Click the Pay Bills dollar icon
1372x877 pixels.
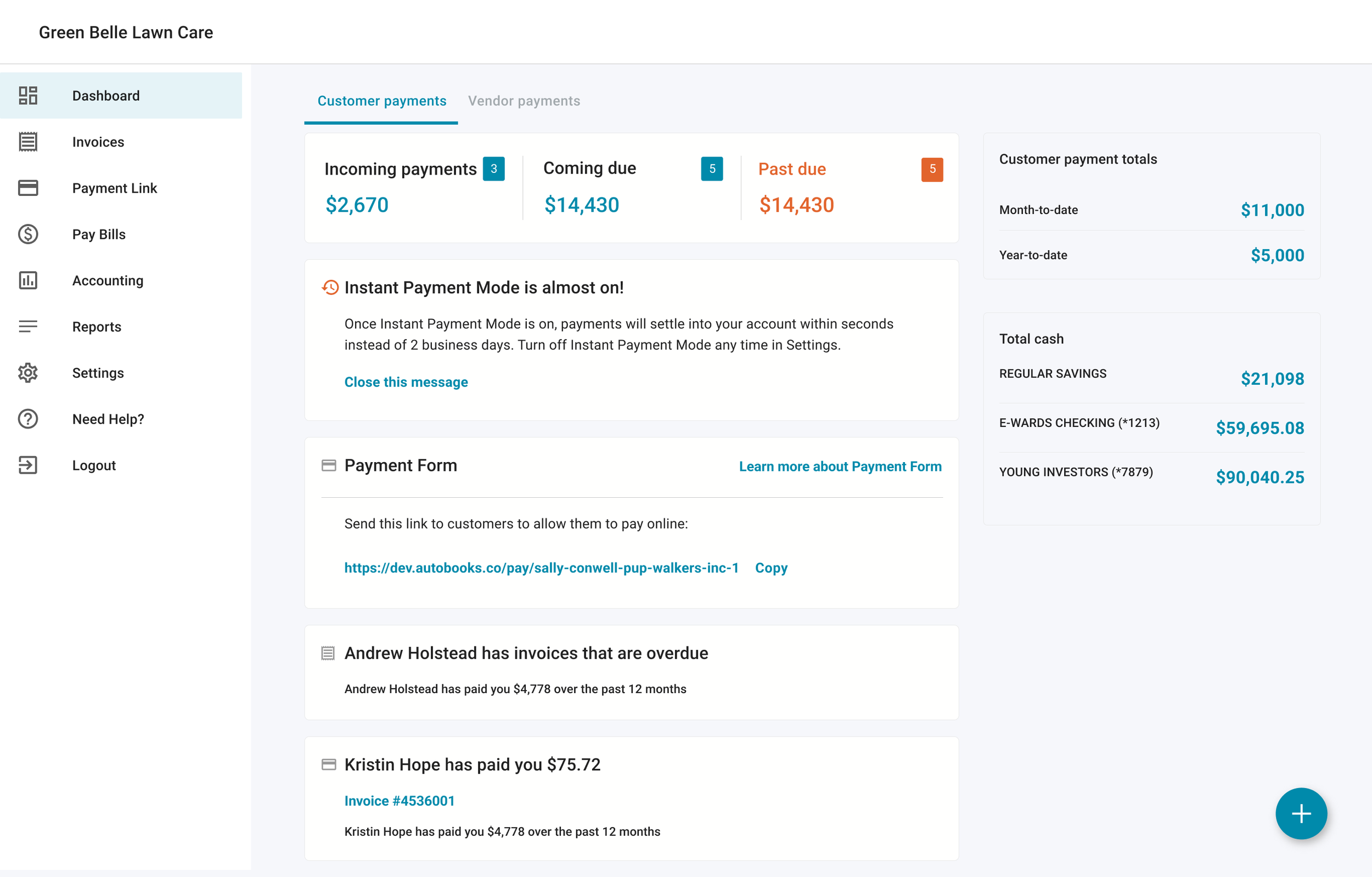pos(28,234)
